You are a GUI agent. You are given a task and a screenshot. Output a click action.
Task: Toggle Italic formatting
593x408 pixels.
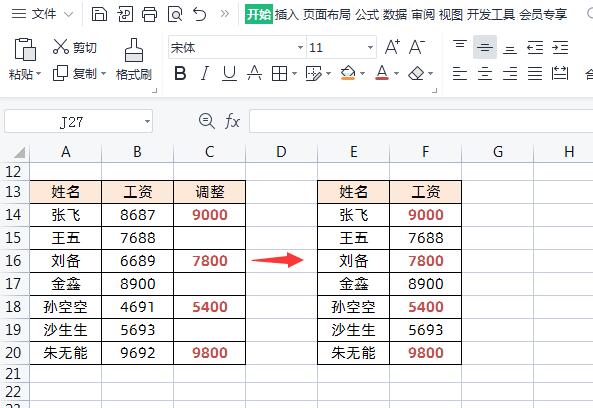(x=205, y=73)
